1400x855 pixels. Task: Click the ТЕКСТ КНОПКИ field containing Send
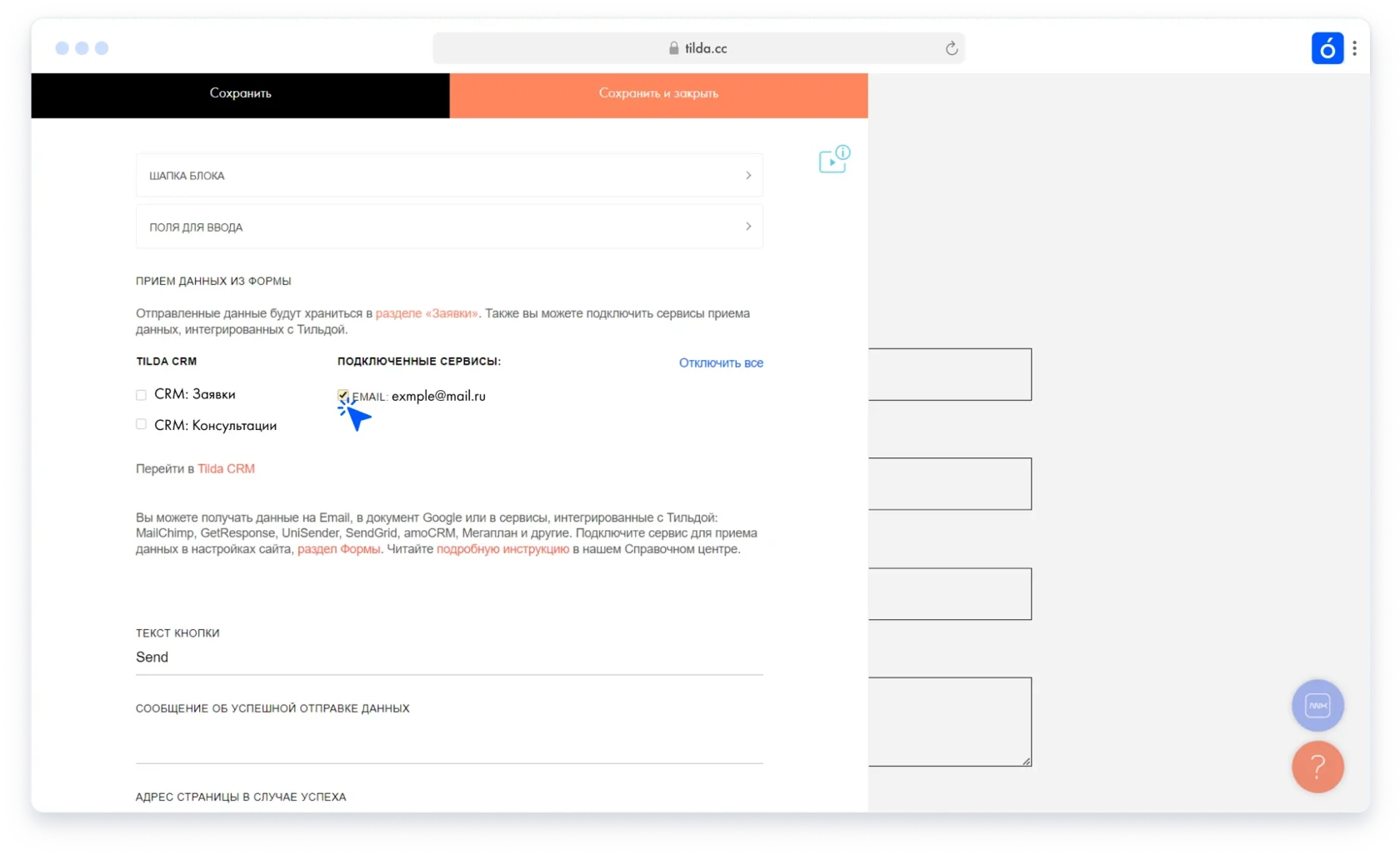tap(449, 657)
